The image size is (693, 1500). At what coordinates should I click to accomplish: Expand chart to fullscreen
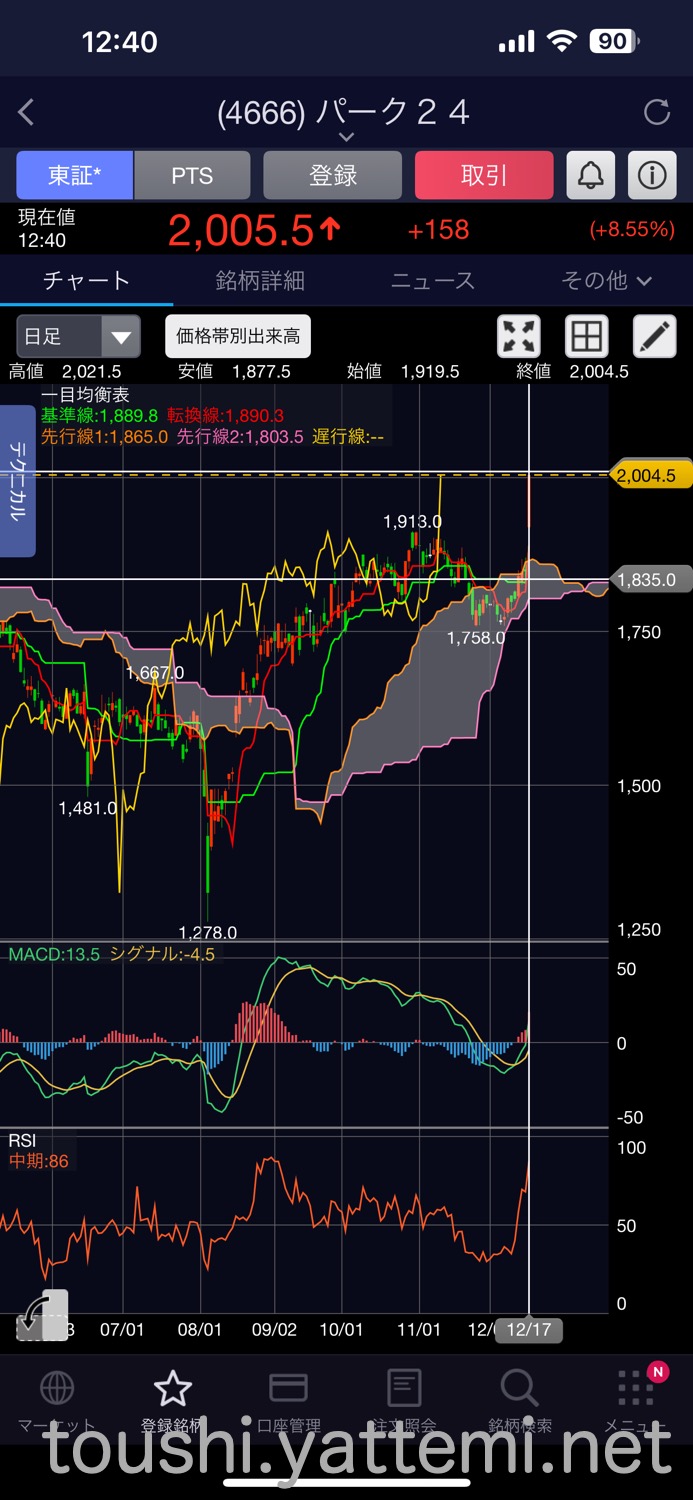[x=519, y=337]
